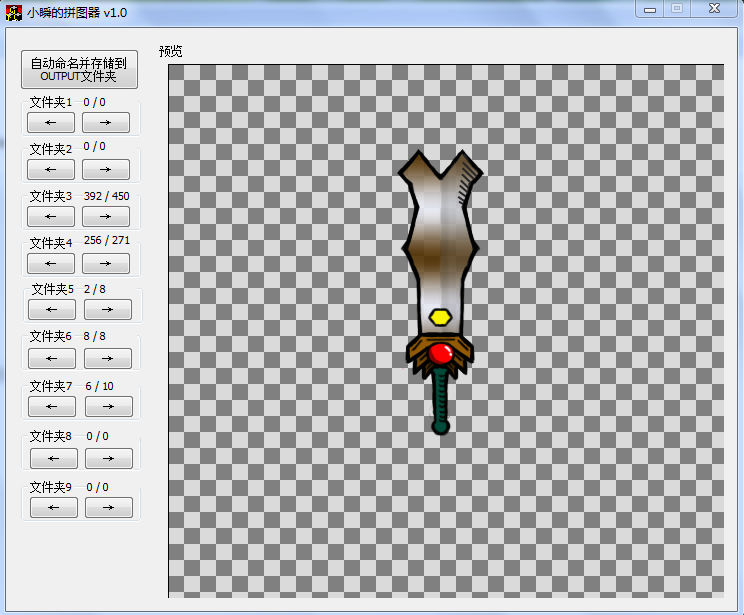
Task: Click the 预览 preview label
Action: tap(171, 51)
